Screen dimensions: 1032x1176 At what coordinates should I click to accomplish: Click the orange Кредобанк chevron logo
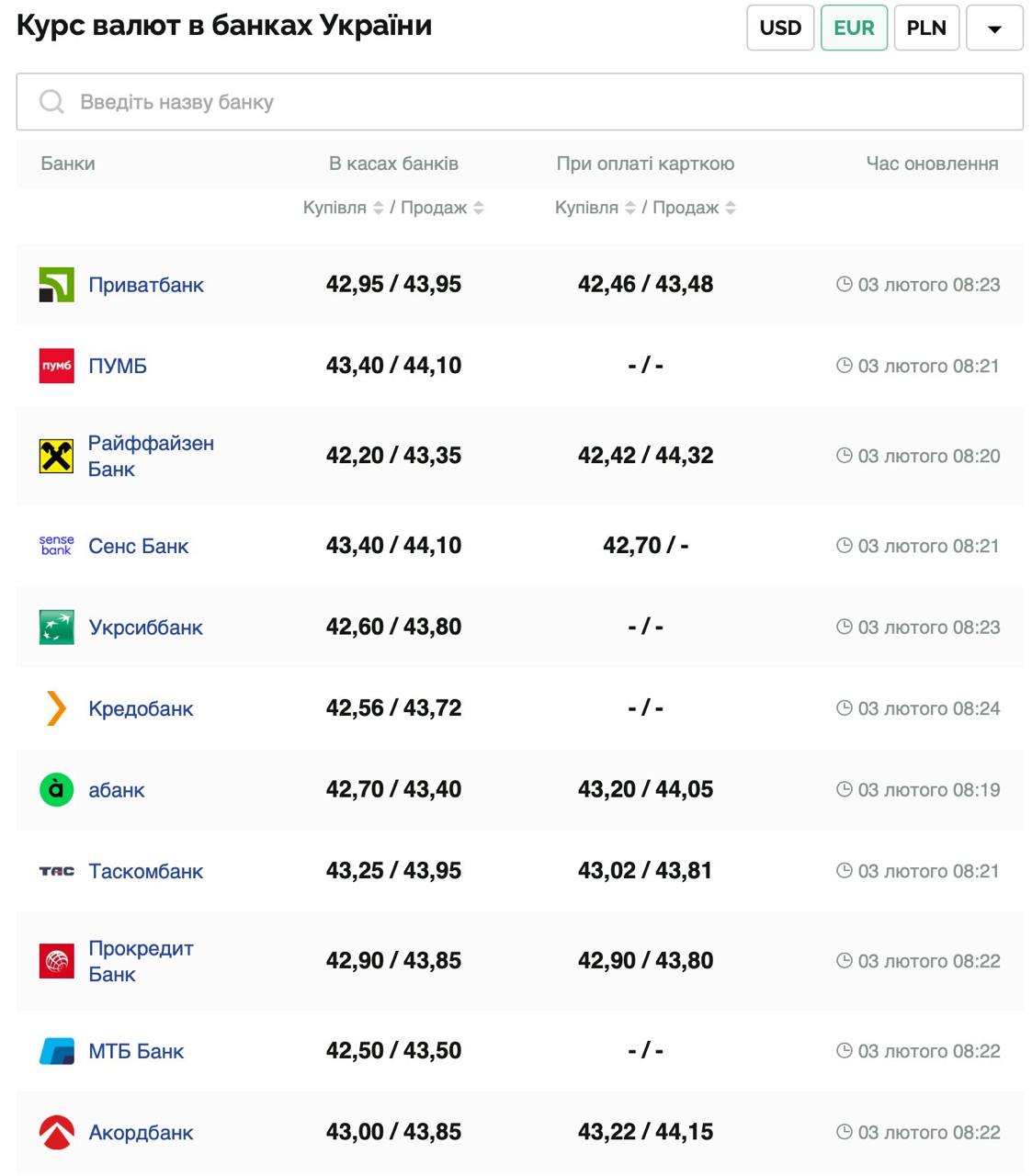(56, 708)
